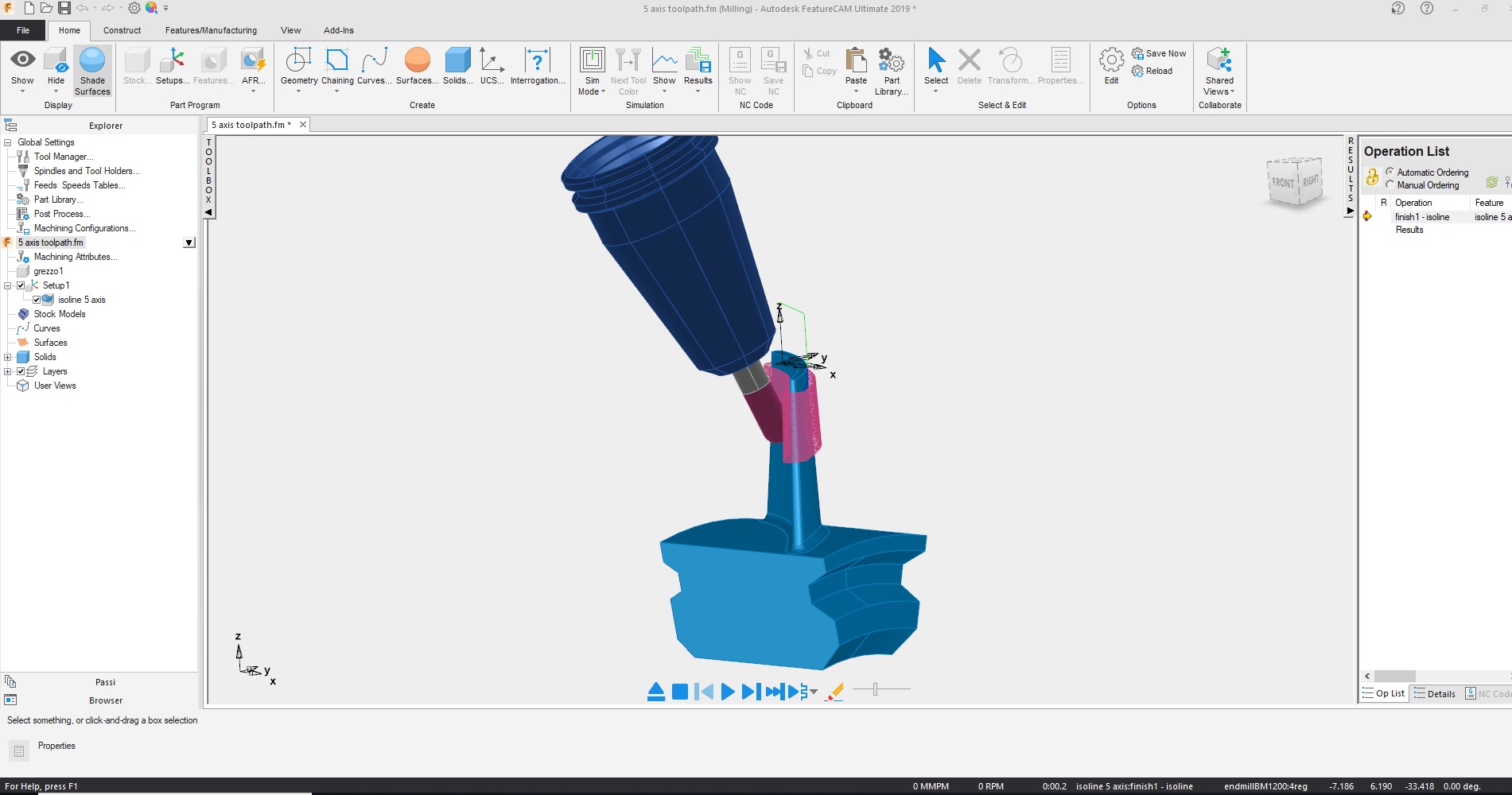Click the Geometry creation tool
Viewport: 1512px width, 795px height.
(x=298, y=64)
